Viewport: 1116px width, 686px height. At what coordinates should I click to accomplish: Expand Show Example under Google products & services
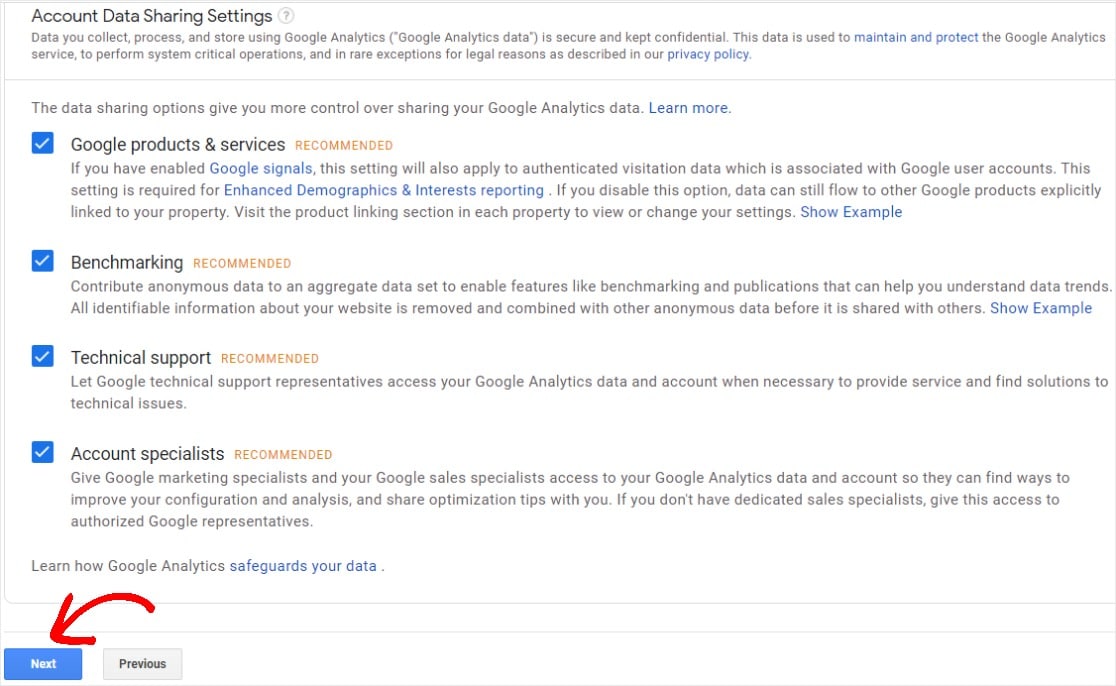851,212
